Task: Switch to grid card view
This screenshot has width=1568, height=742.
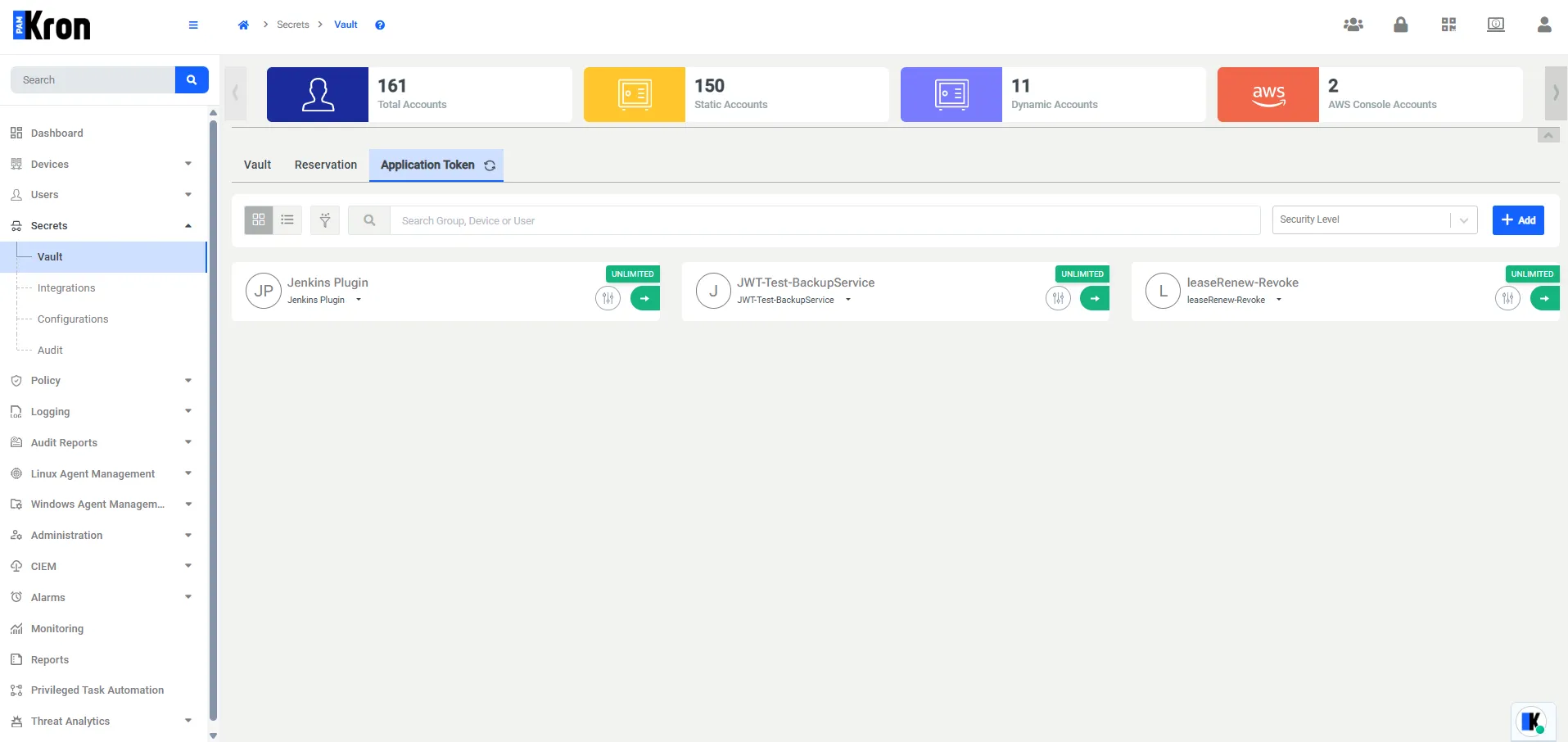Action: 259,219
